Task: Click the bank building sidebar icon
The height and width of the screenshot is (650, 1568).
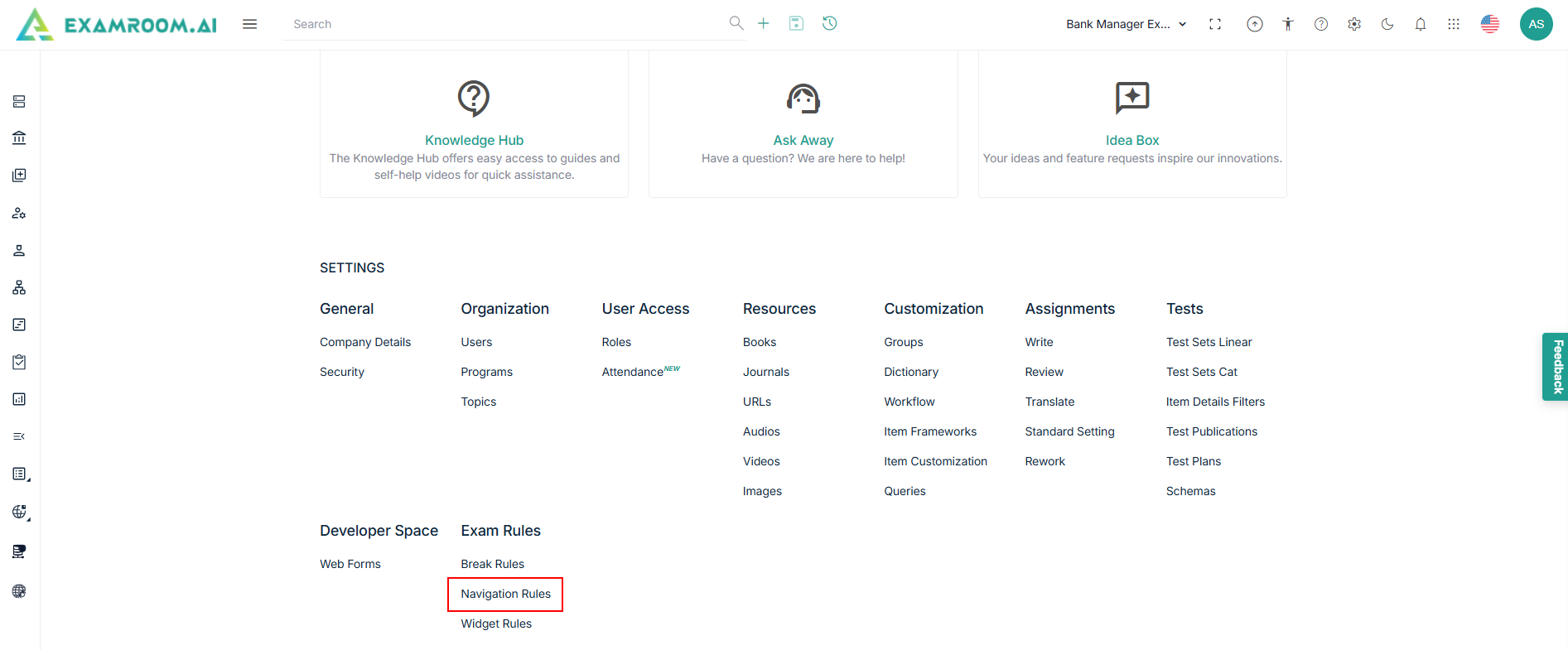Action: pyautogui.click(x=19, y=137)
